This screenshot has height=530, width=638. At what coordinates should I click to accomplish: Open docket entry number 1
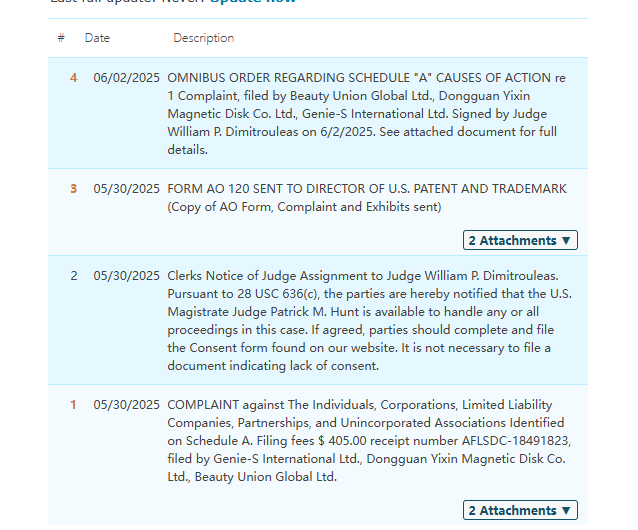pos(73,405)
